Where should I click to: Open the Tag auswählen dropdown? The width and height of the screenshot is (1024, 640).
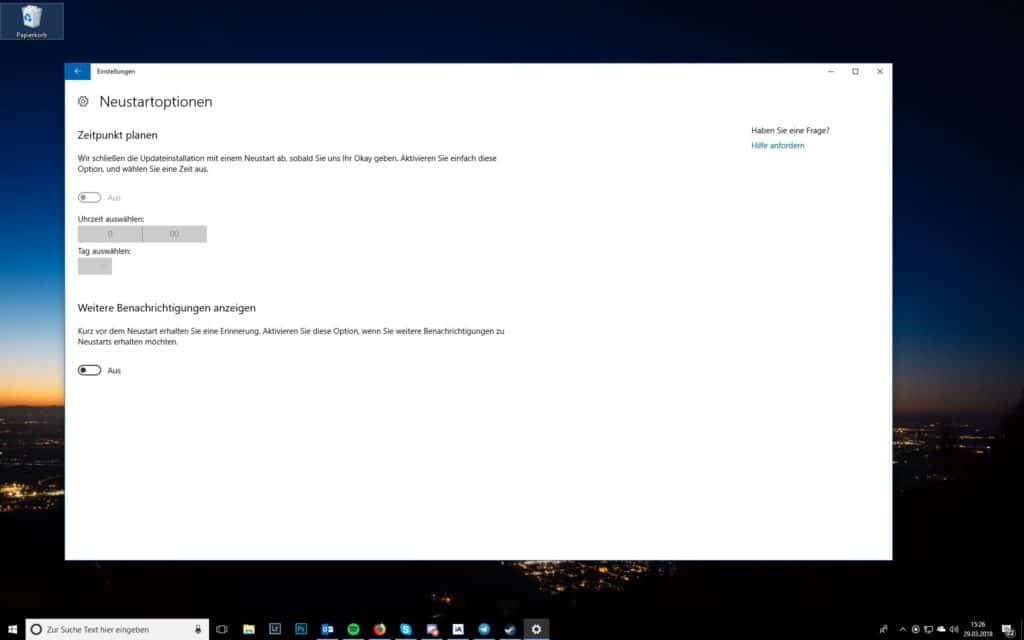[94, 266]
